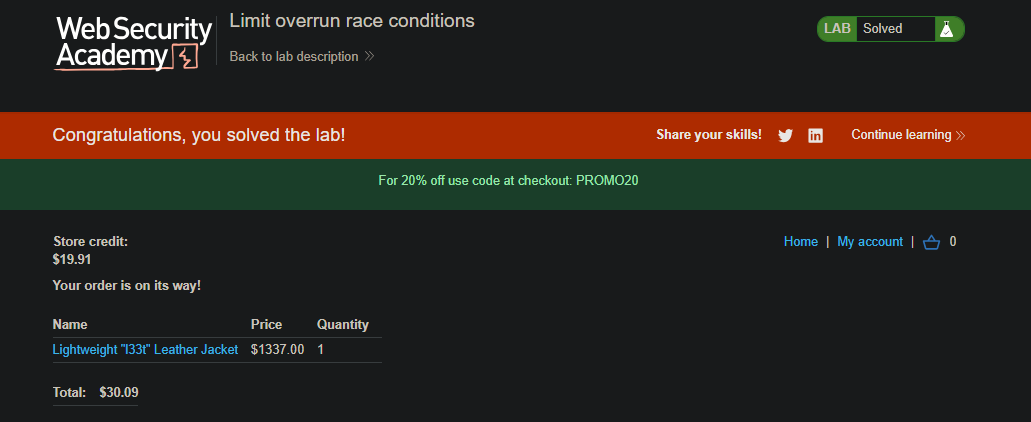Image resolution: width=1031 pixels, height=422 pixels.
Task: Click chevrons next to Continue learning
Action: point(961,135)
